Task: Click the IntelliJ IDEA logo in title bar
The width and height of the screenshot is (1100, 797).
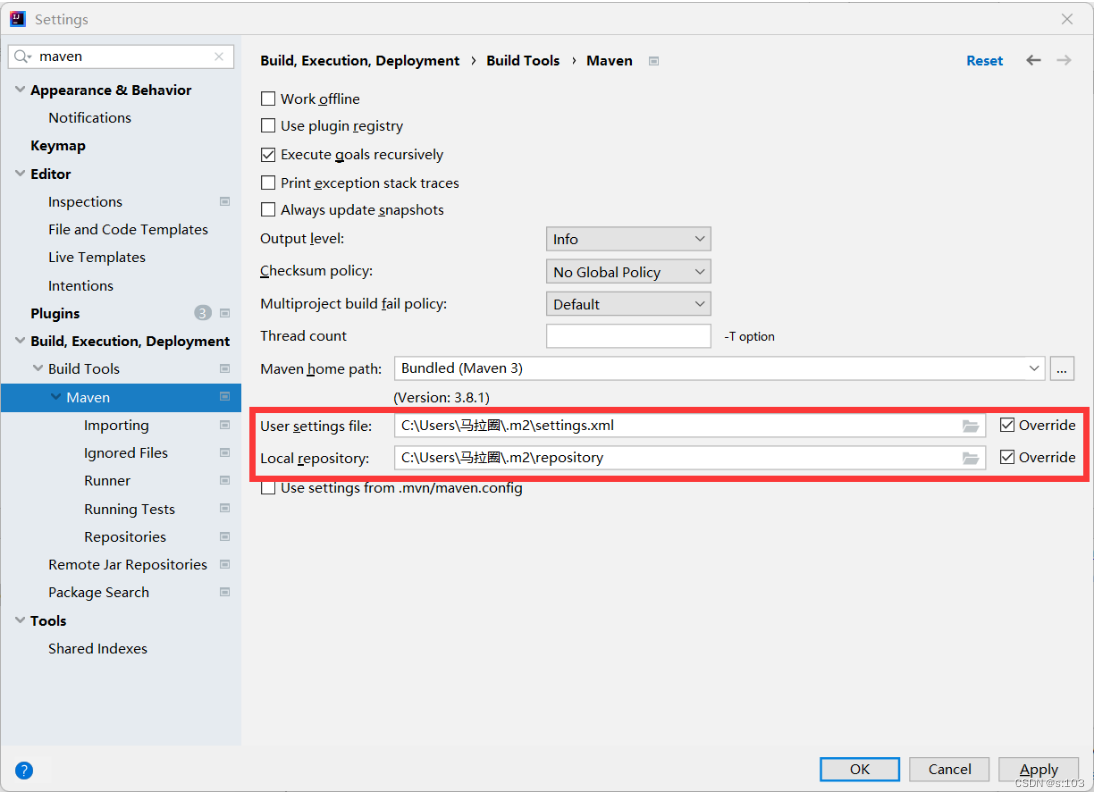Action: click(18, 19)
